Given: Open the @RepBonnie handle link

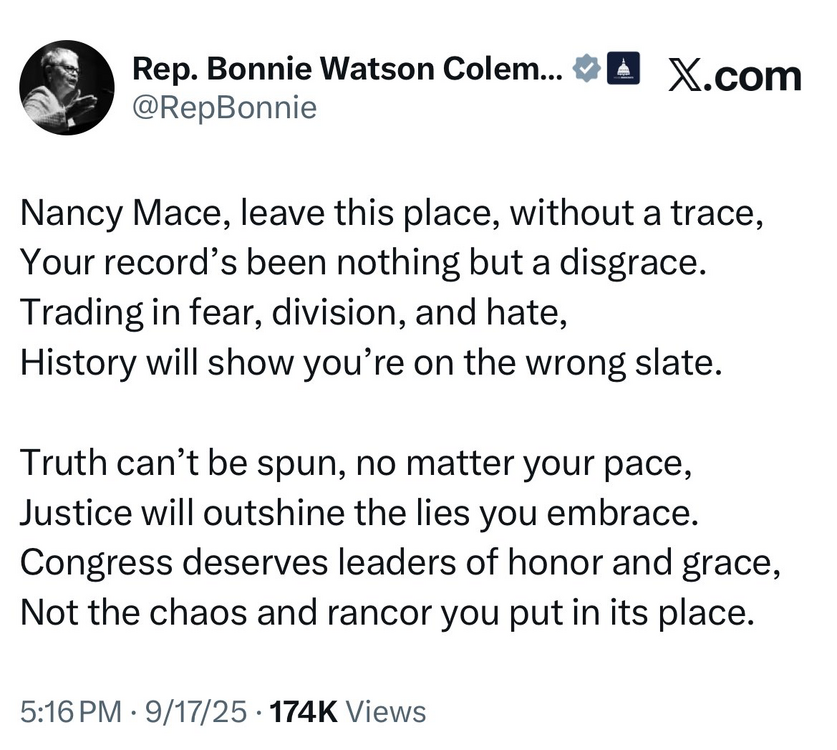Looking at the screenshot, I should pos(224,107).
